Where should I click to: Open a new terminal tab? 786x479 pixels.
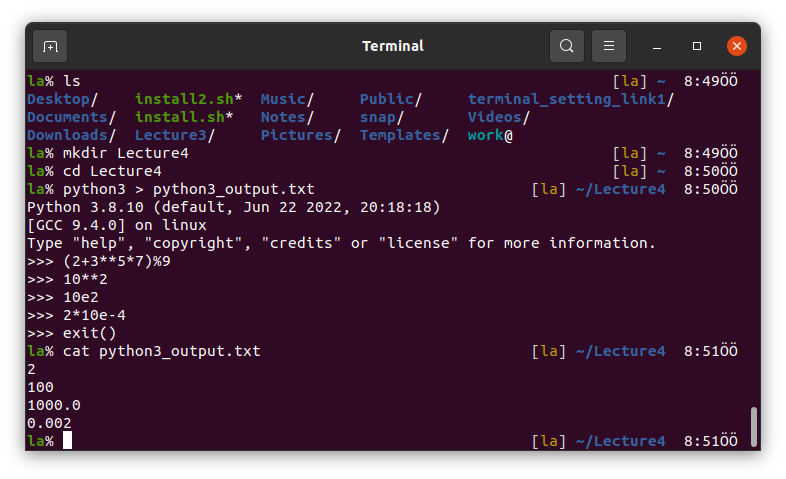click(50, 46)
